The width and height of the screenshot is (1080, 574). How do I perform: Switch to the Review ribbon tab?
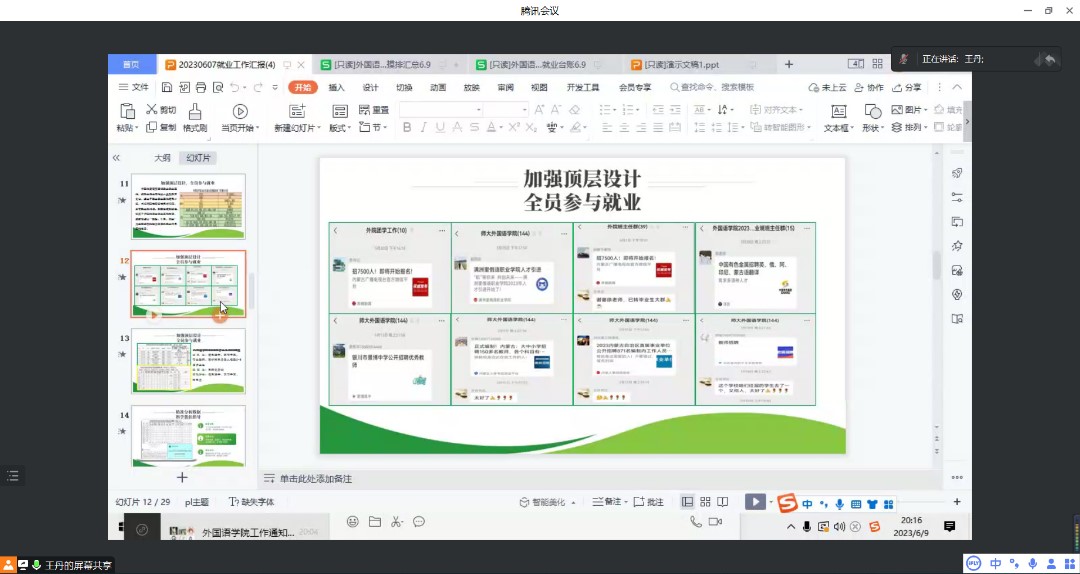[x=506, y=88]
